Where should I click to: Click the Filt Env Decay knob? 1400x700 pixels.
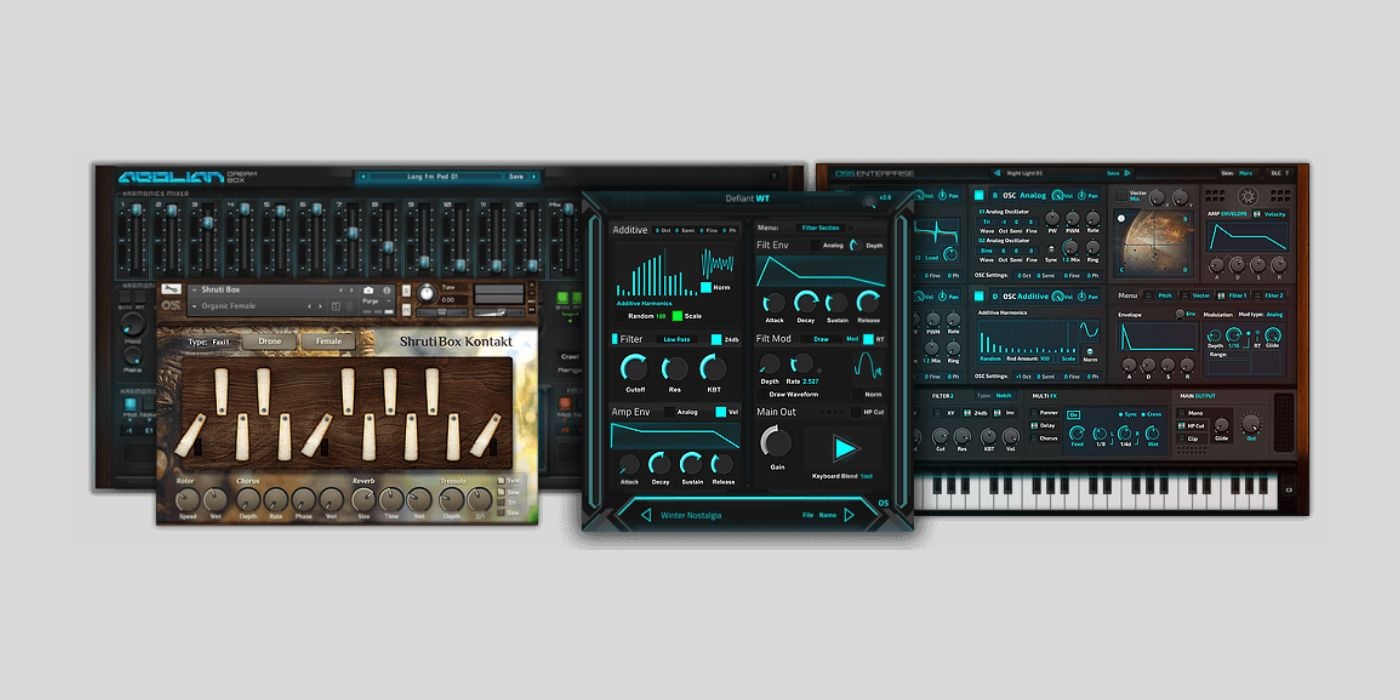(806, 302)
